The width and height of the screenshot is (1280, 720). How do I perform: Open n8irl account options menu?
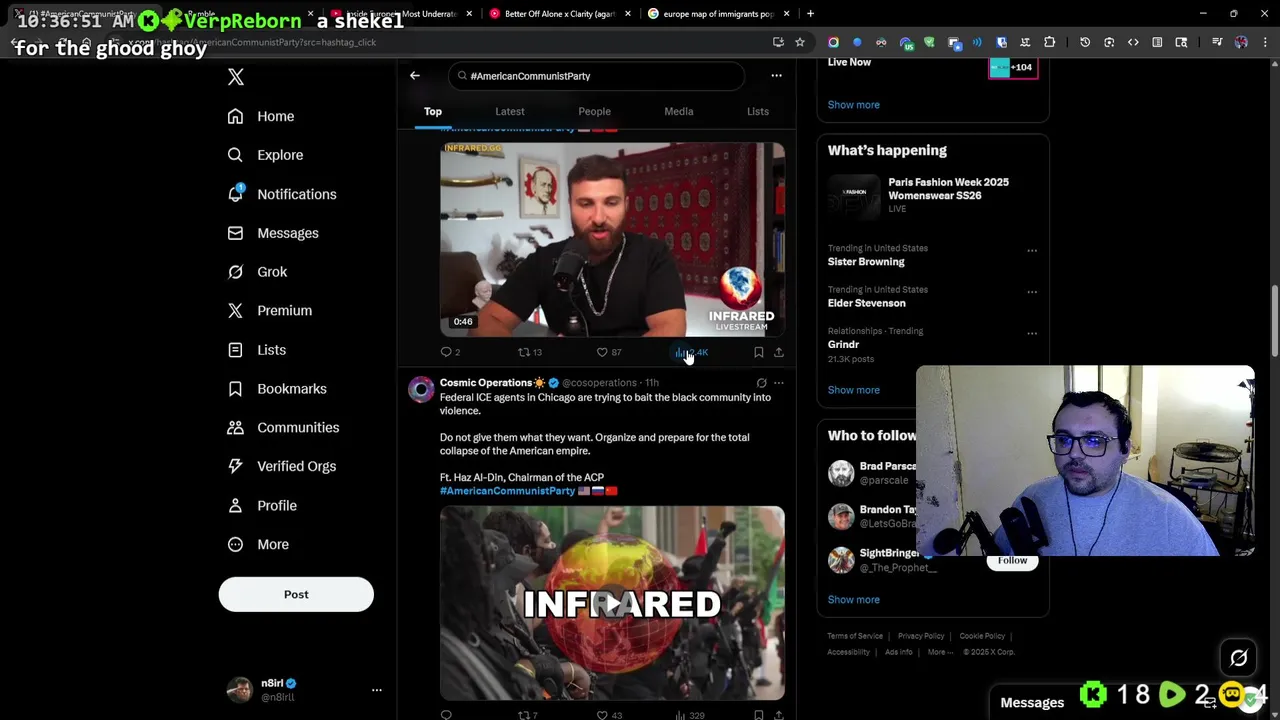pyautogui.click(x=377, y=690)
